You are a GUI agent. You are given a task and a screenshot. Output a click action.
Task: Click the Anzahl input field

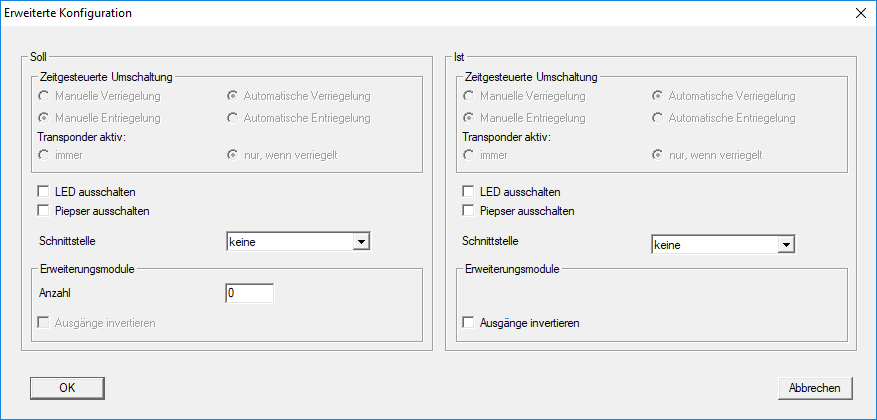[x=249, y=294]
